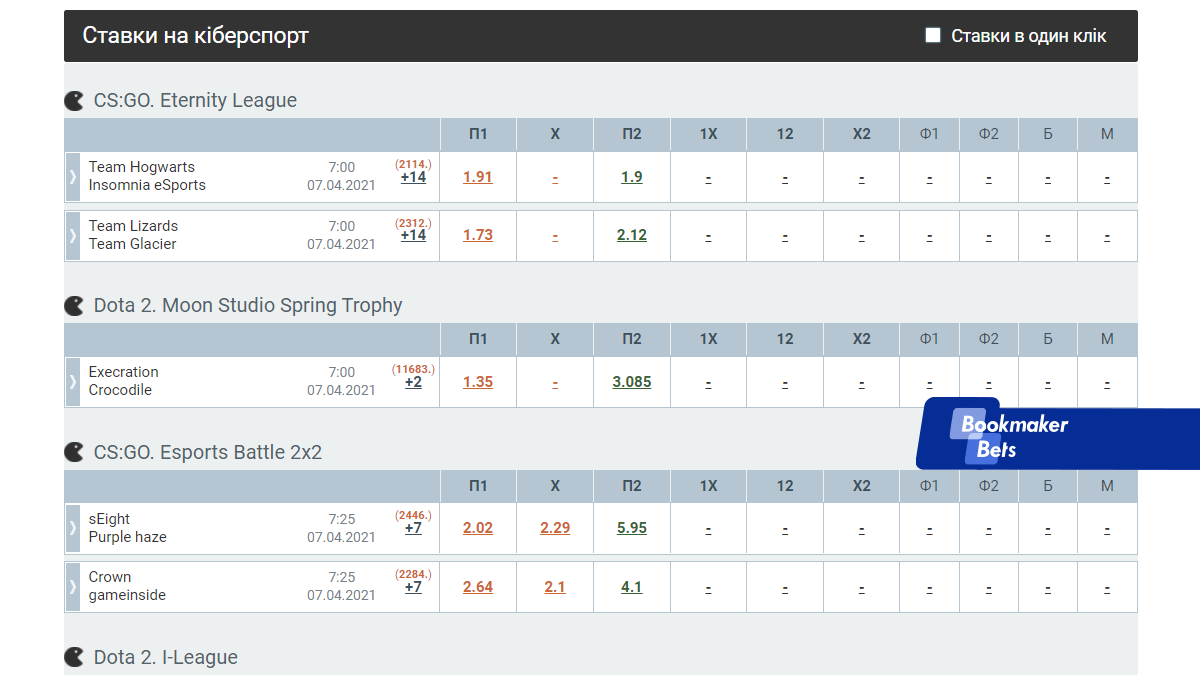The height and width of the screenshot is (675, 1200).
Task: Select Crocodile win odds 3.085
Action: coord(632,382)
